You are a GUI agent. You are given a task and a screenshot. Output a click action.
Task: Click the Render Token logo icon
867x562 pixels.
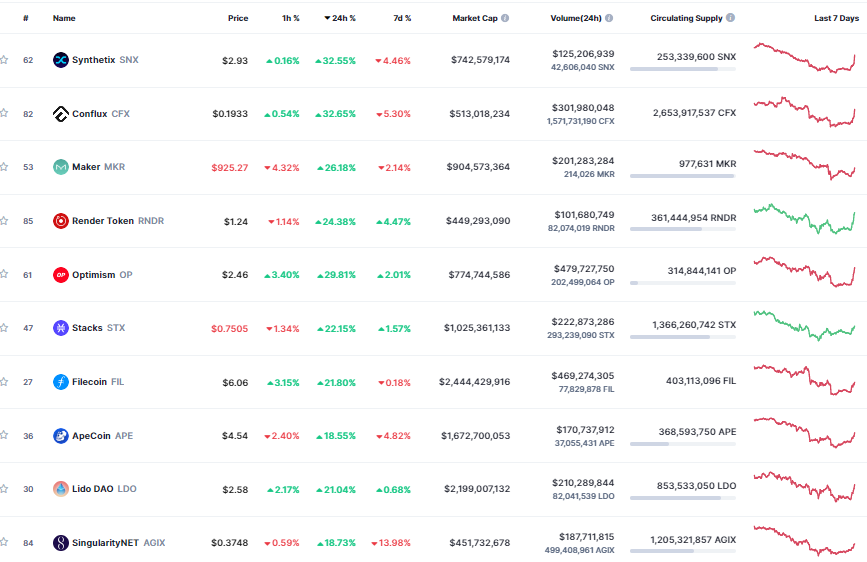[x=60, y=221]
